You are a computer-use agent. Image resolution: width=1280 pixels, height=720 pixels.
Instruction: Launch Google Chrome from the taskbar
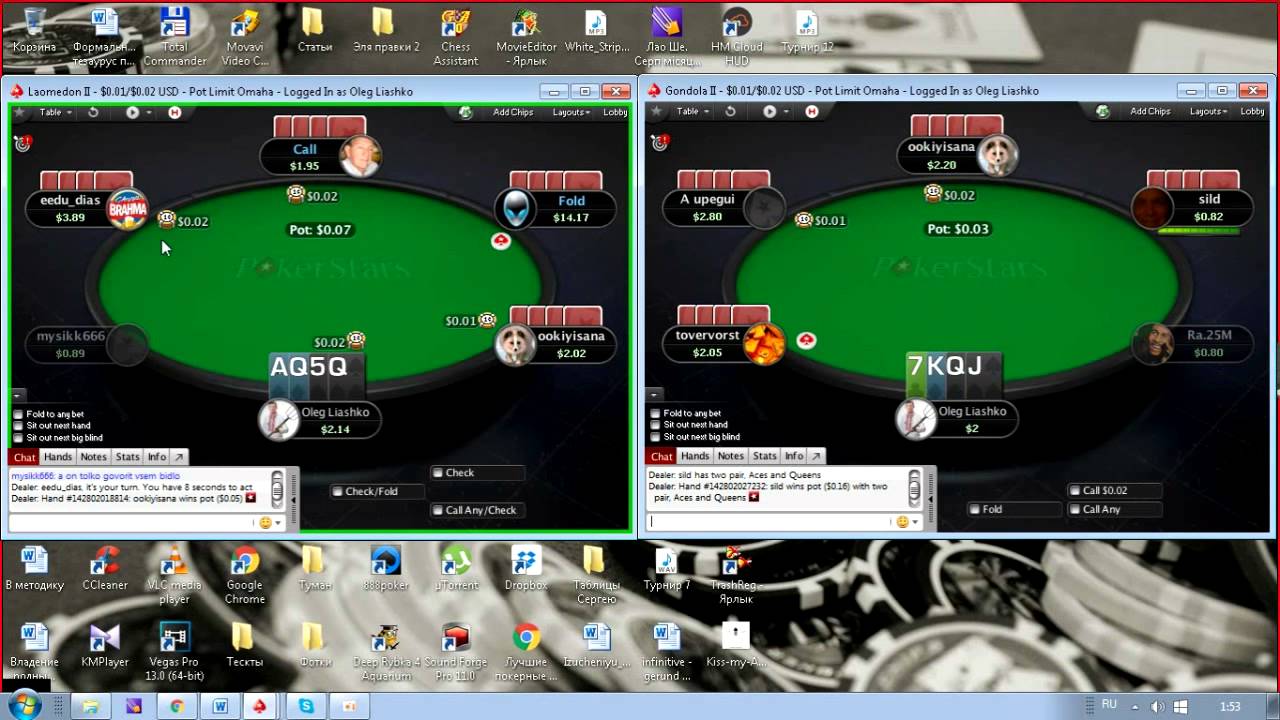[x=174, y=707]
